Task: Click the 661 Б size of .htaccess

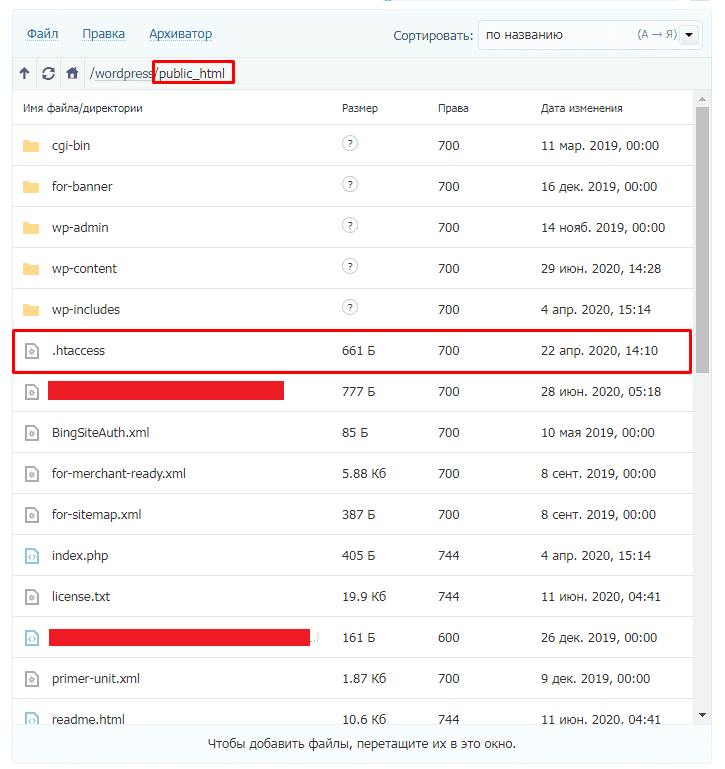Action: click(x=359, y=351)
